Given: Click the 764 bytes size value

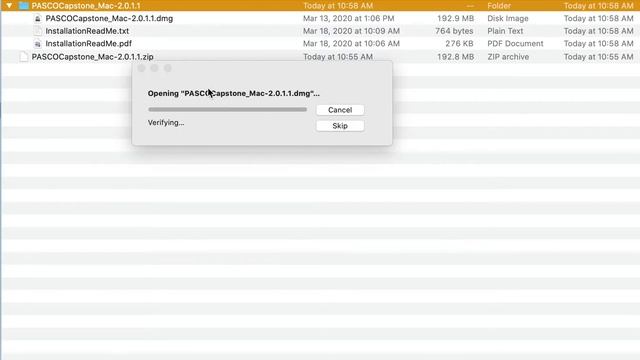Looking at the screenshot, I should [x=454, y=31].
